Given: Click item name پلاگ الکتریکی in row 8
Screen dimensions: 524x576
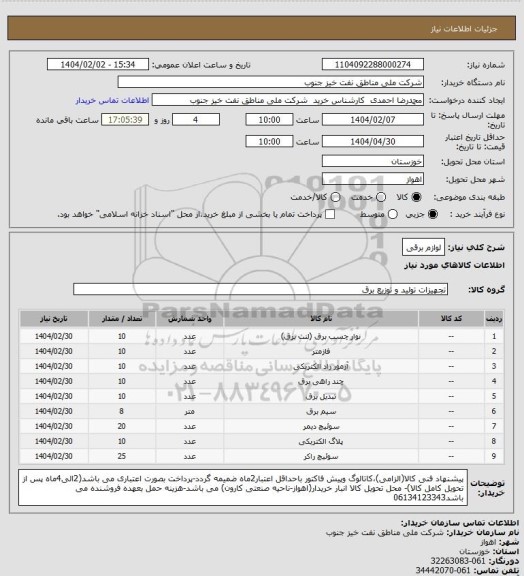Looking at the screenshot, I should [x=321, y=441].
